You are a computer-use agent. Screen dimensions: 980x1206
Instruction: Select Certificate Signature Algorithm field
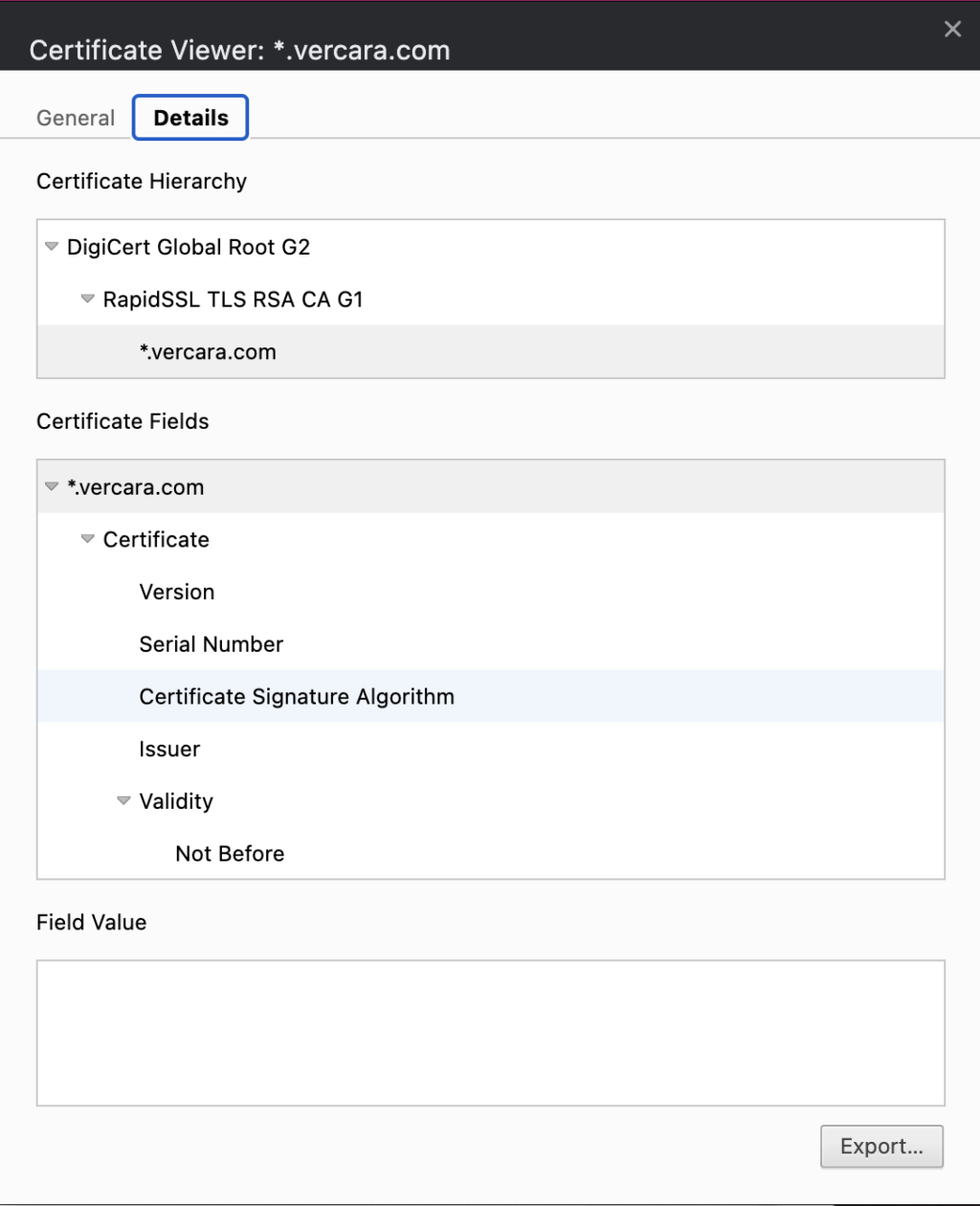[x=297, y=696]
